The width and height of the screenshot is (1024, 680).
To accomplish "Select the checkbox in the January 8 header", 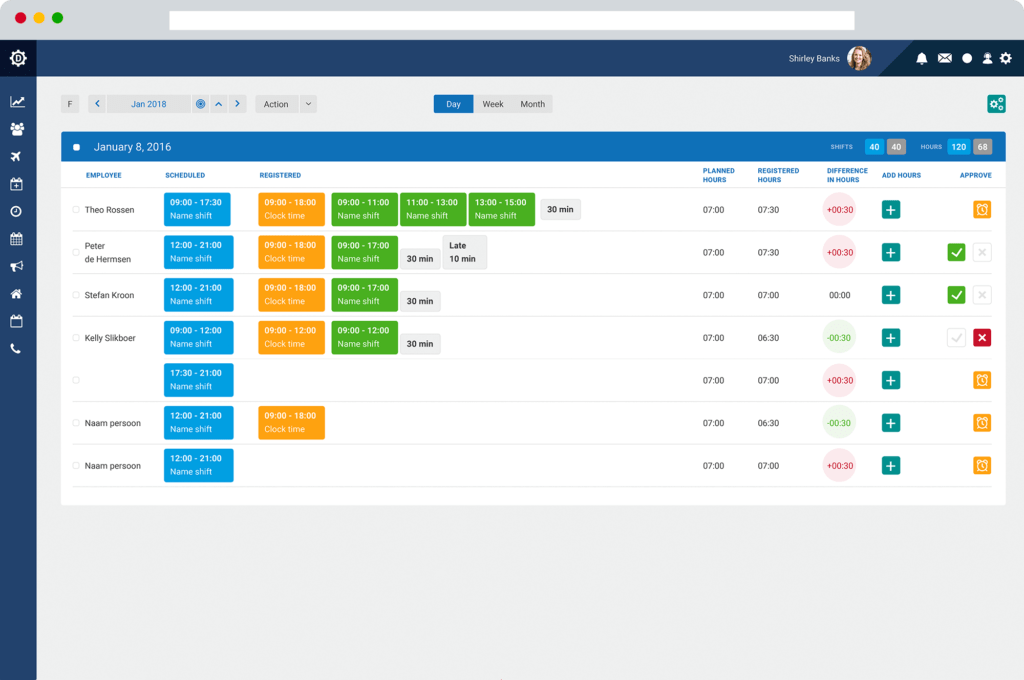I will 77,146.
